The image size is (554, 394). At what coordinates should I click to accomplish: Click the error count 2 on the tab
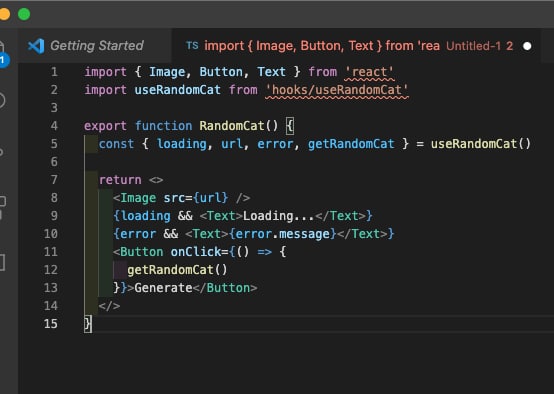click(509, 46)
